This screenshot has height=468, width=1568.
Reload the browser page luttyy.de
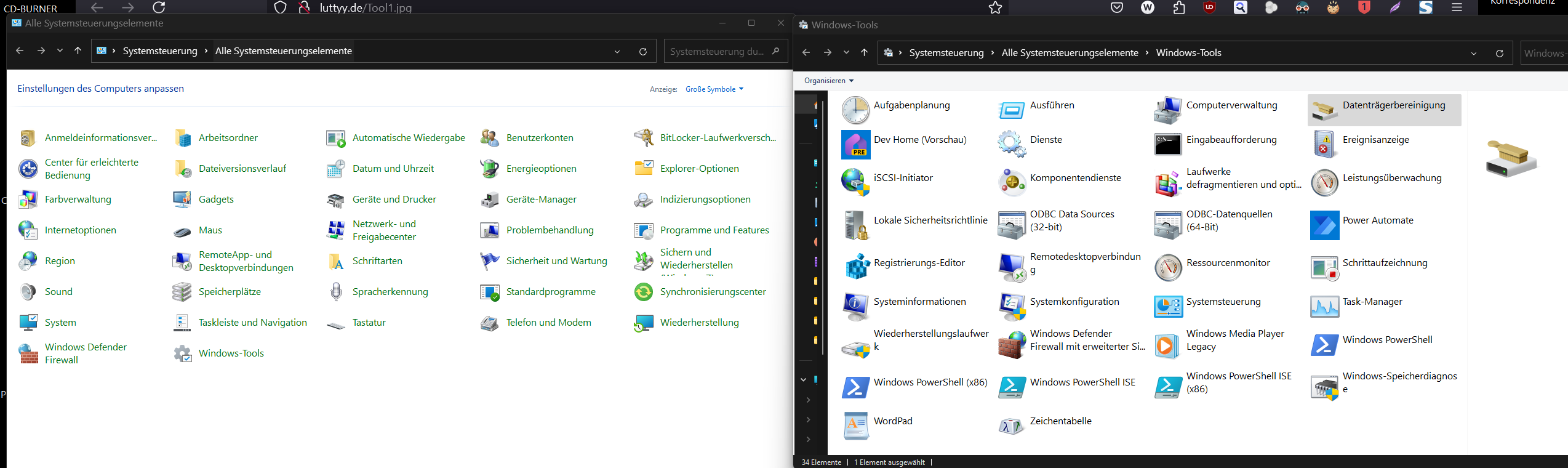[159, 7]
